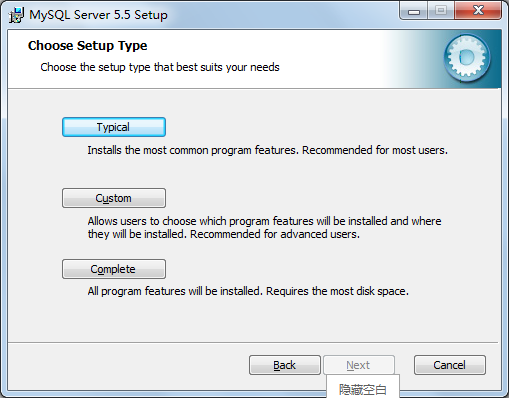Click the 'best suits your needs' subtitle
The image size is (509, 398).
pos(228,67)
